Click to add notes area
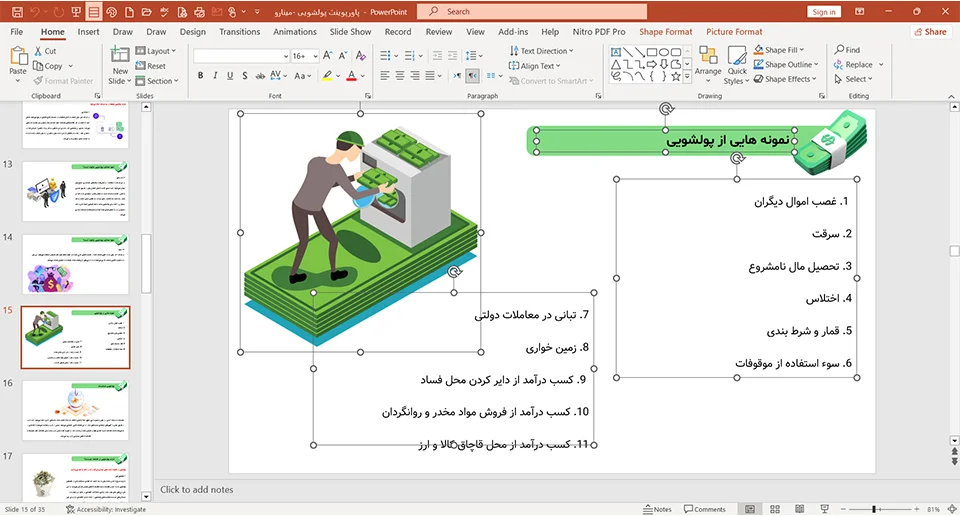960x516 pixels. (x=197, y=490)
